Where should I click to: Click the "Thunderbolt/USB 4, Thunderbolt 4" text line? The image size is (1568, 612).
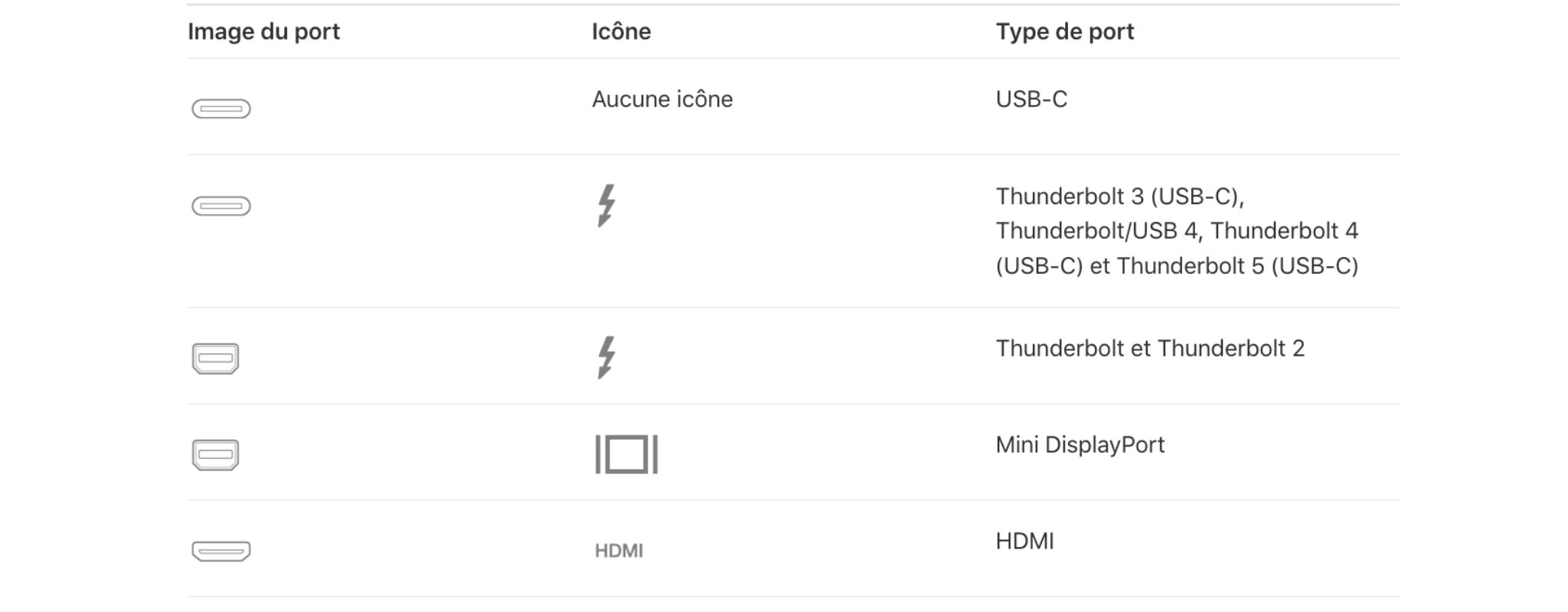[x=1177, y=231]
